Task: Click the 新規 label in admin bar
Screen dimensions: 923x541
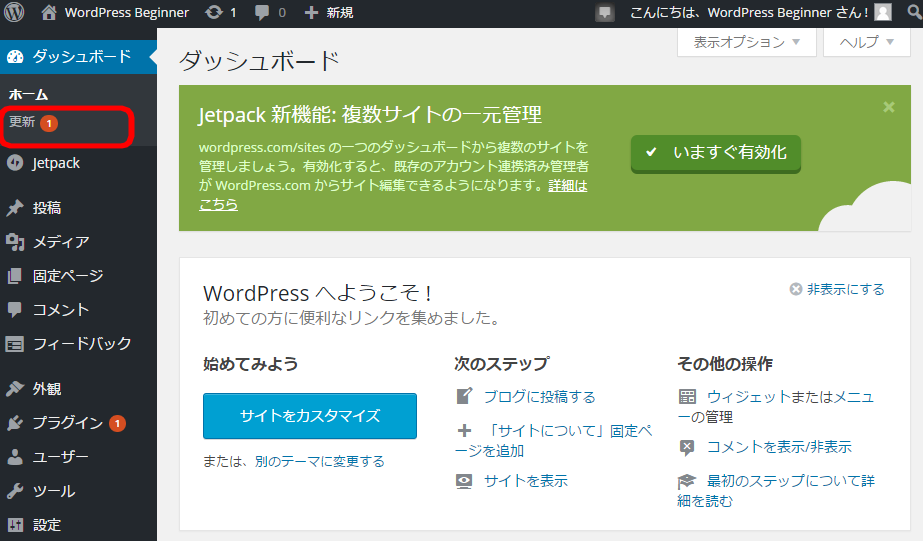Action: tap(340, 12)
